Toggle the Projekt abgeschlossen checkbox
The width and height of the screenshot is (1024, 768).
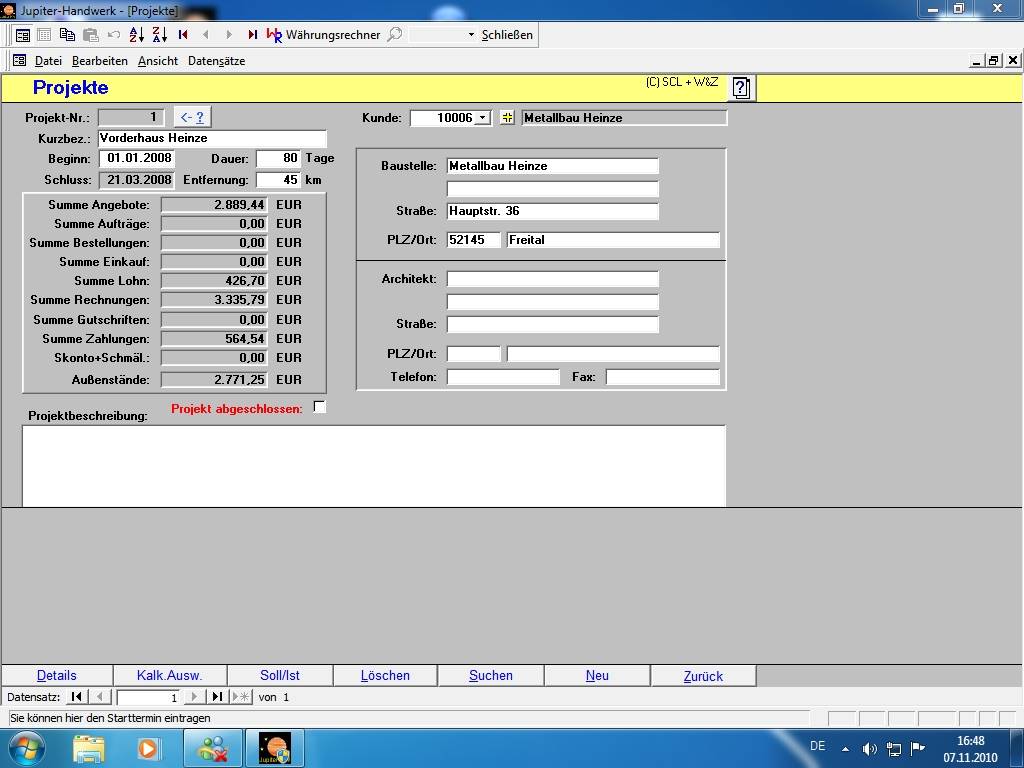319,407
